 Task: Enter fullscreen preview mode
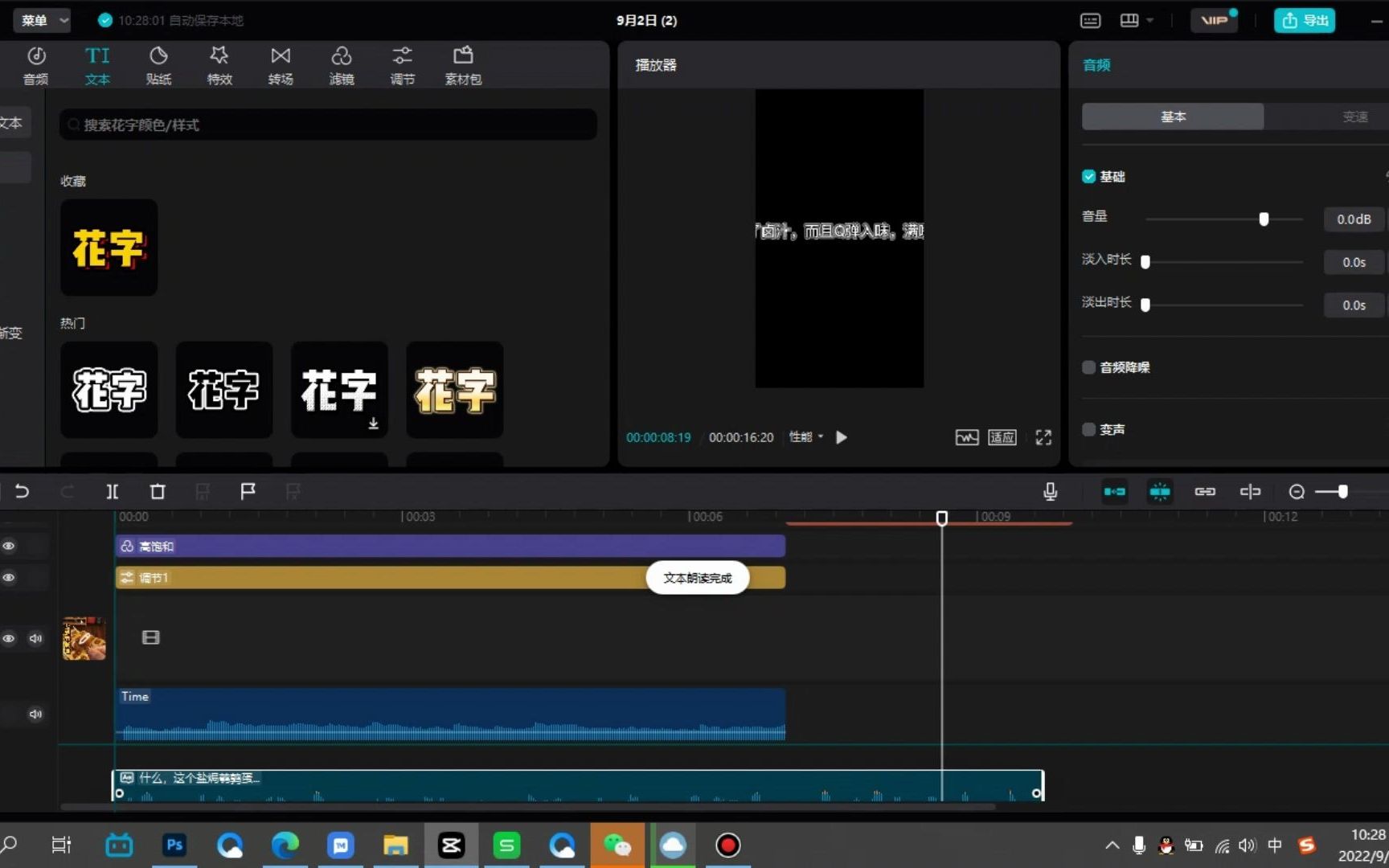pos(1043,437)
